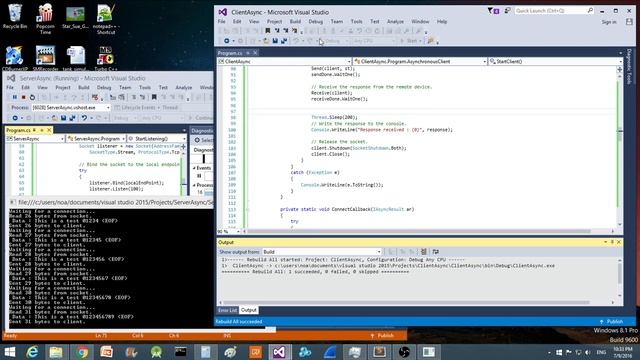Open Tools menu in ServerAsync window
Viewport: 640px width, 360px height.
click(145, 87)
